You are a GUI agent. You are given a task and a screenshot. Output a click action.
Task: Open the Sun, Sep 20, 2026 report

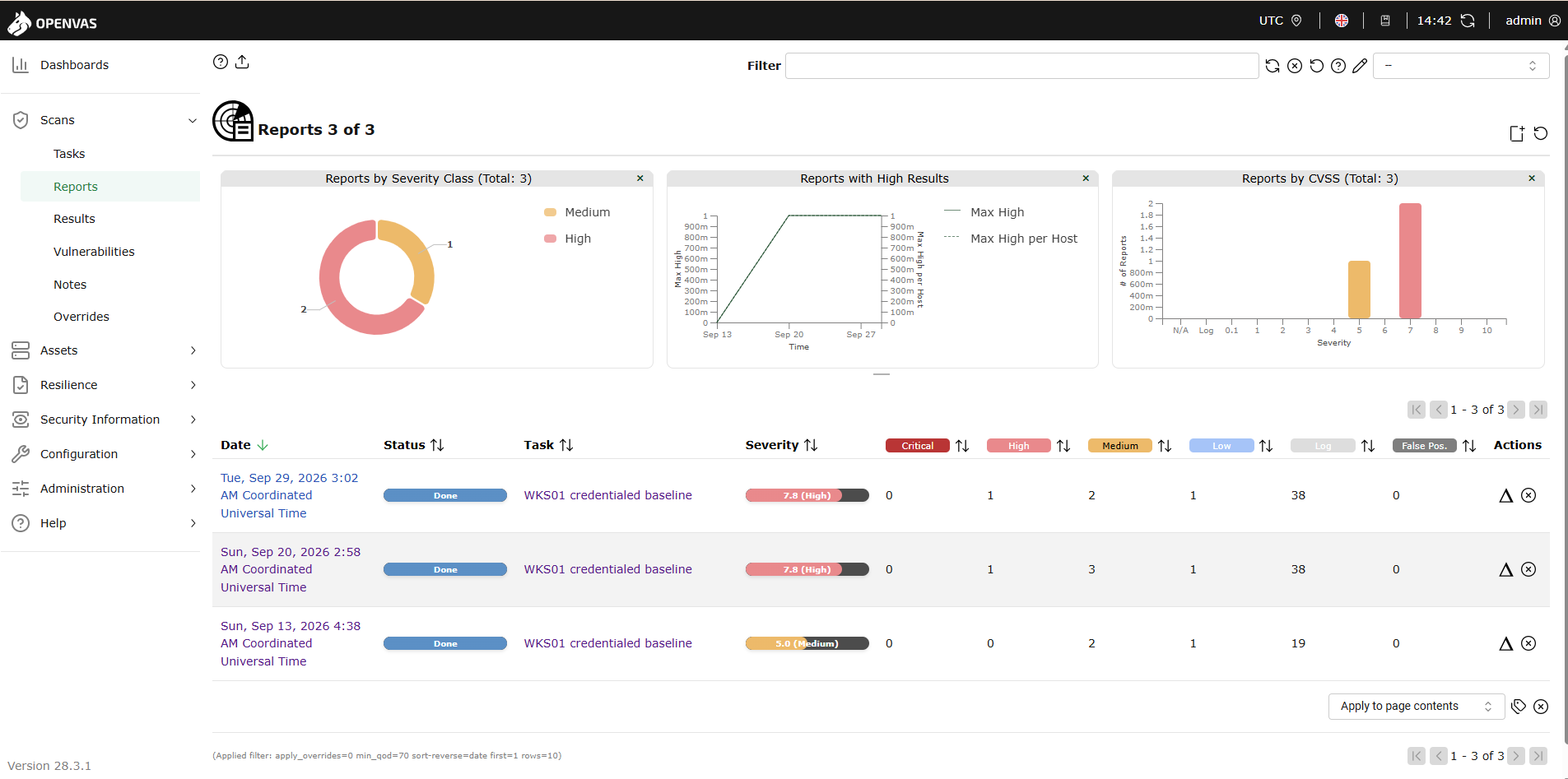[x=291, y=569]
